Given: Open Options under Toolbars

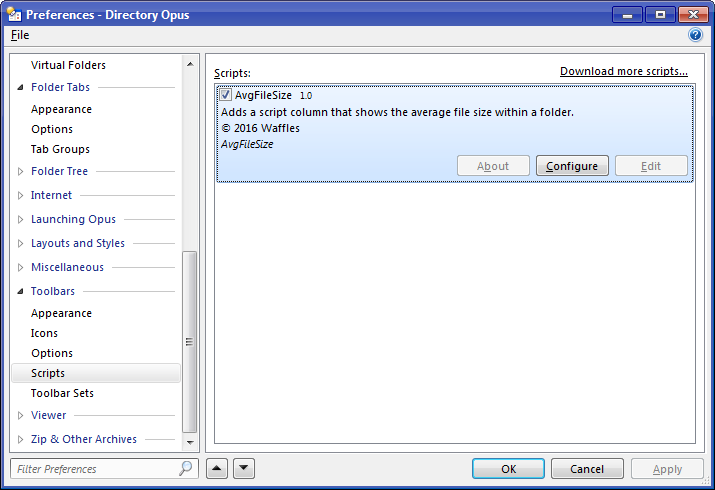Looking at the screenshot, I should tap(52, 353).
